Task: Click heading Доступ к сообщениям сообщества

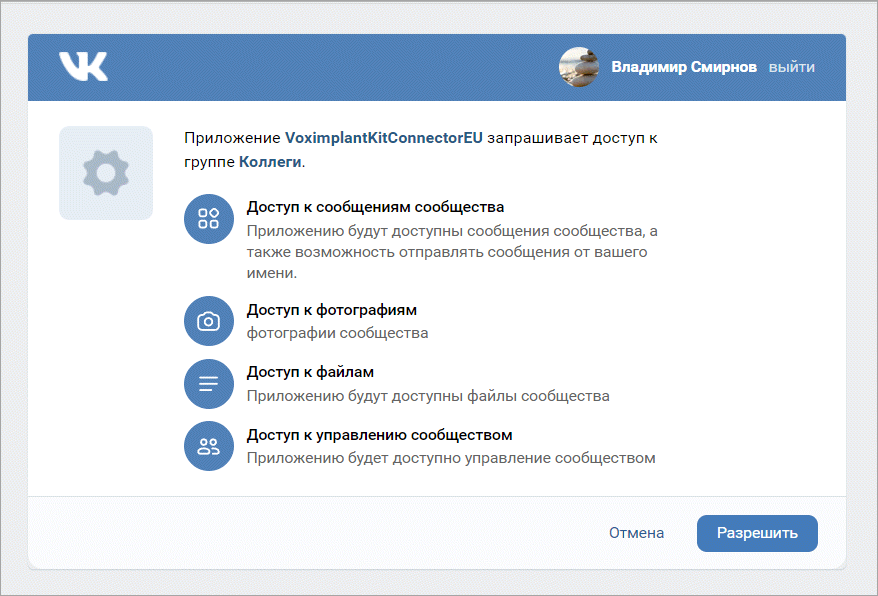Action: point(375,207)
